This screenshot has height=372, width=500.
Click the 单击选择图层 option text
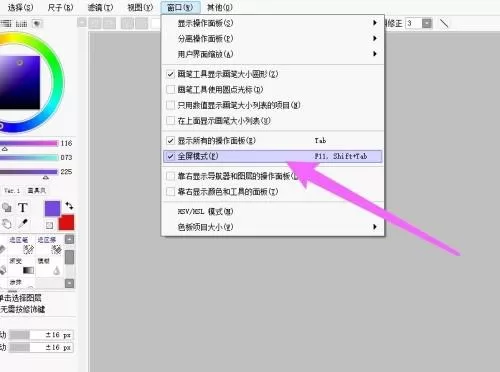click(x=21, y=298)
